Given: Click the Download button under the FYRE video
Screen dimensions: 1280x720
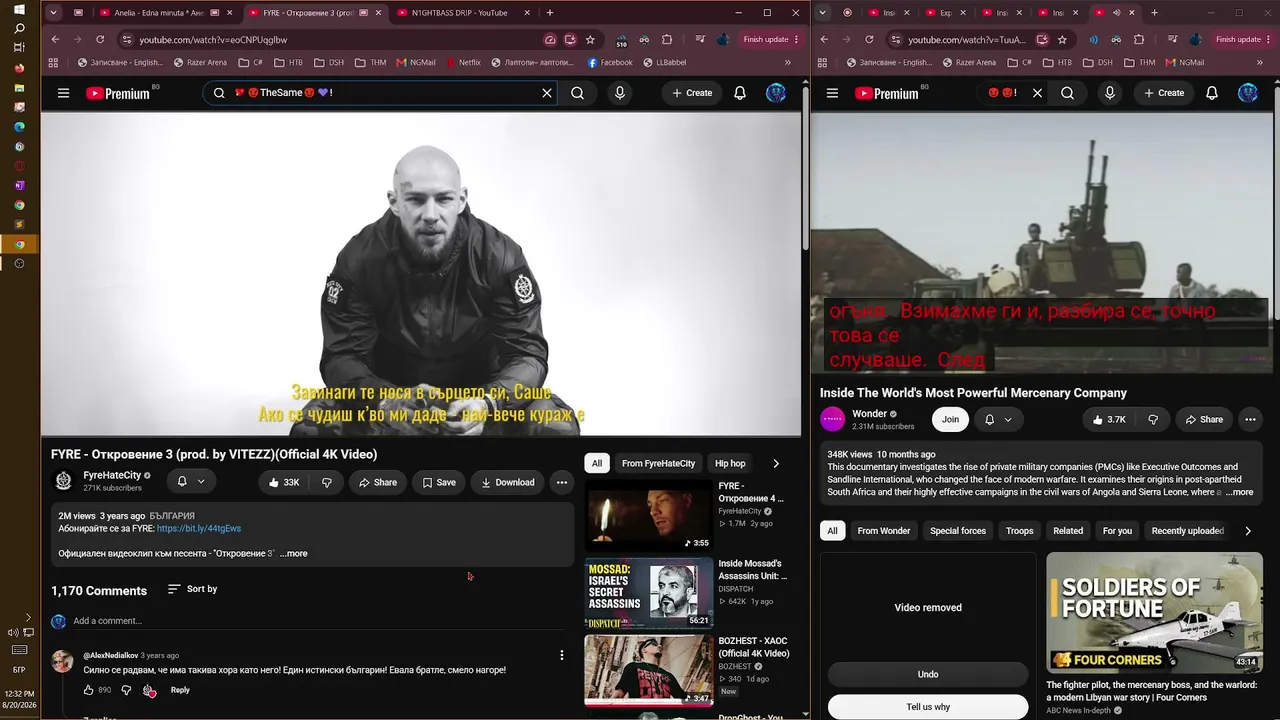Looking at the screenshot, I should click(x=508, y=482).
